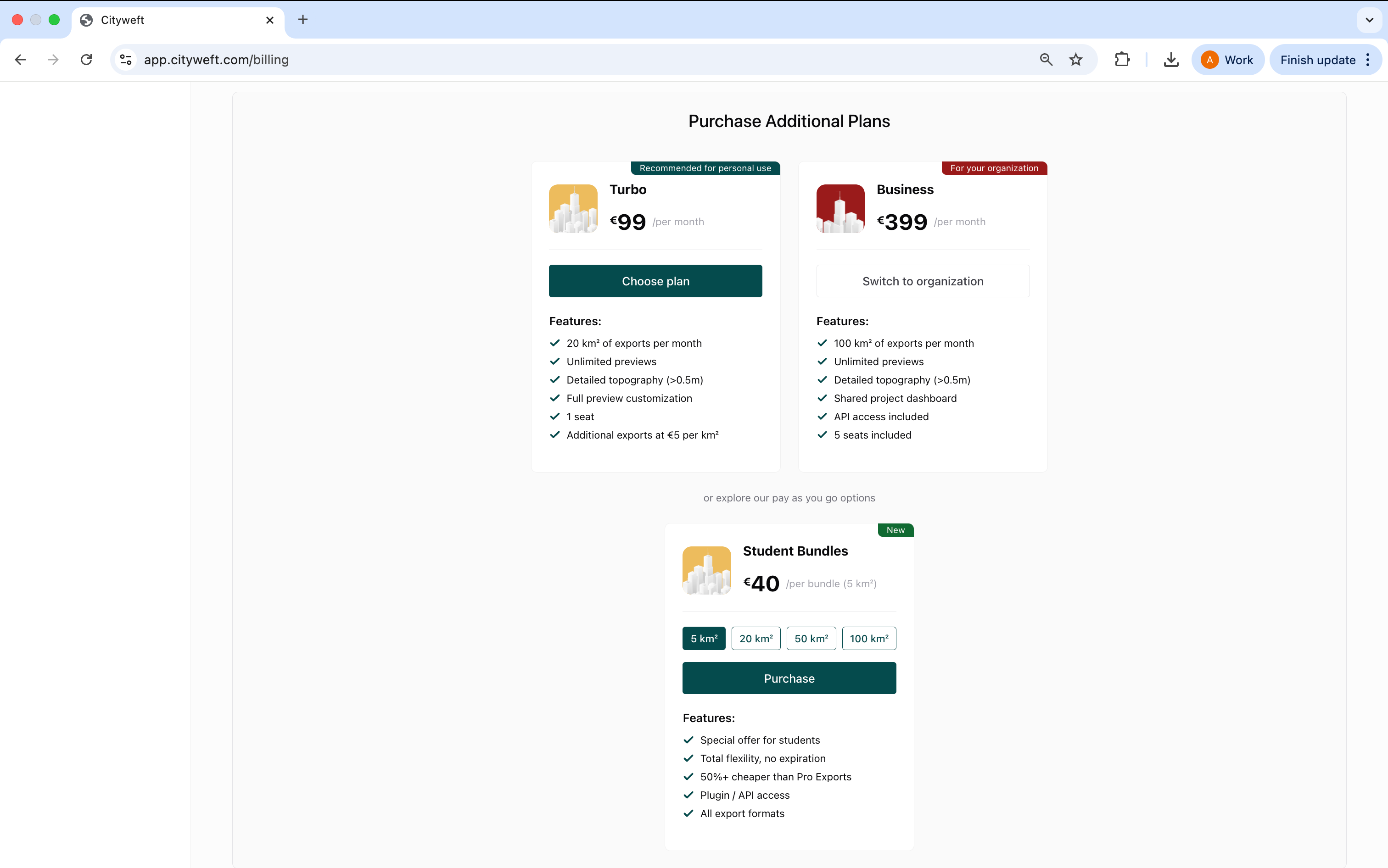Open the Work profile menu
Image resolution: width=1388 pixels, height=868 pixels.
pos(1227,60)
